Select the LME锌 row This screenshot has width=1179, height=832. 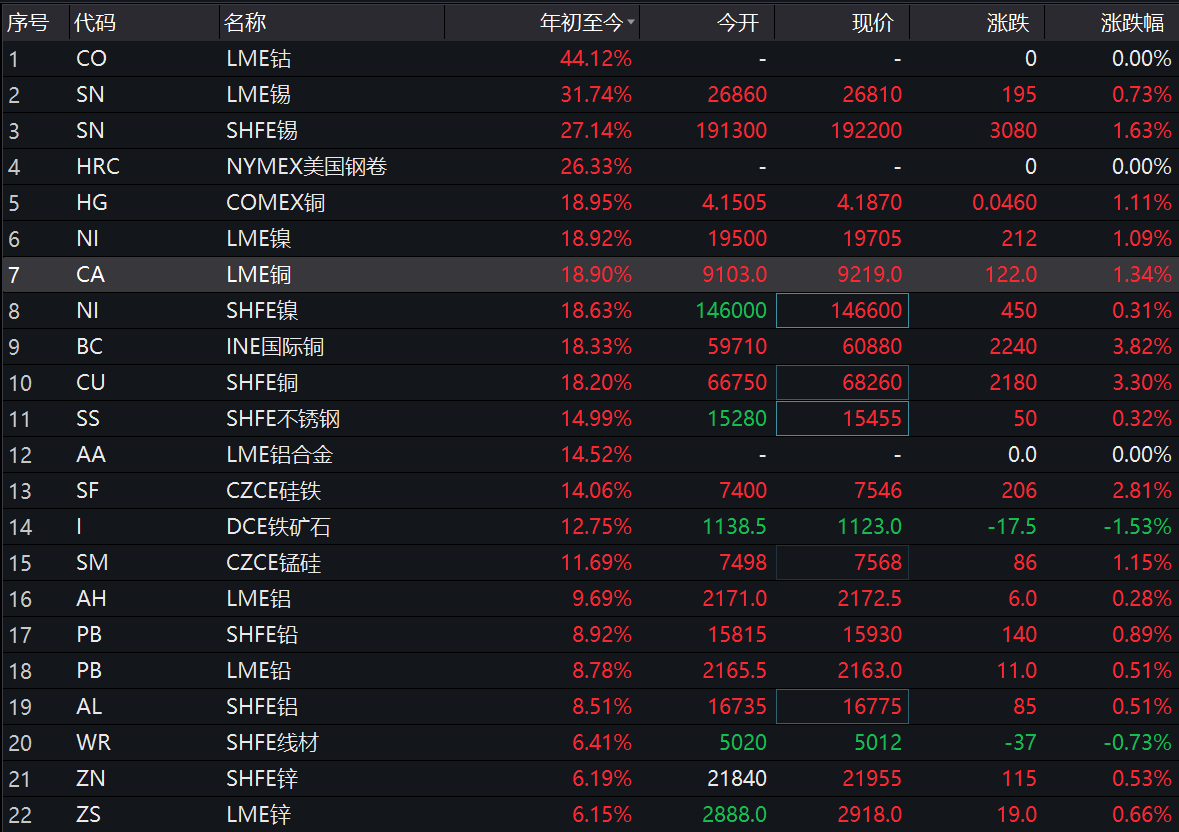click(258, 815)
